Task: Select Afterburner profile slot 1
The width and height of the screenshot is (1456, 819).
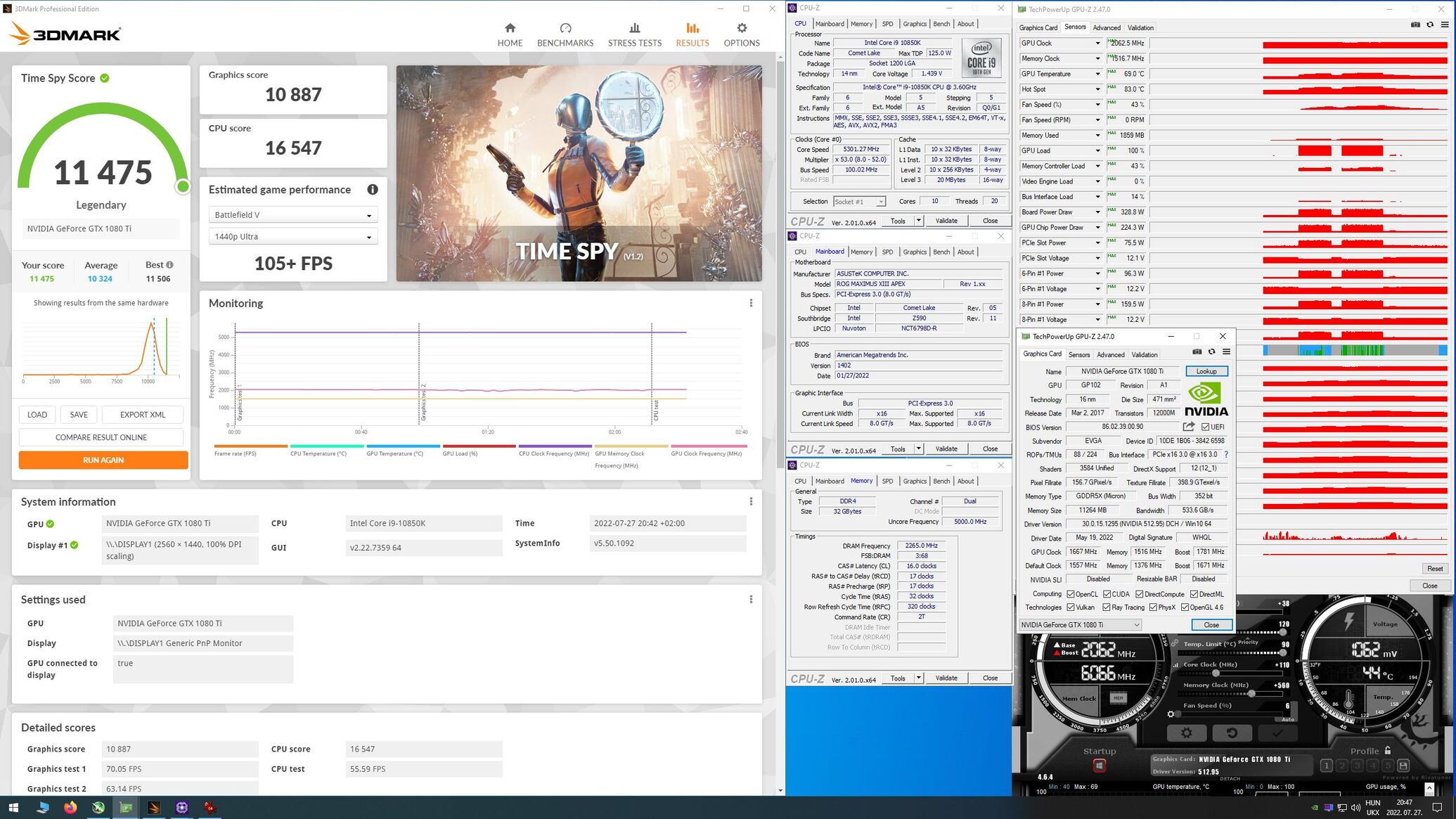Action: 1327,766
